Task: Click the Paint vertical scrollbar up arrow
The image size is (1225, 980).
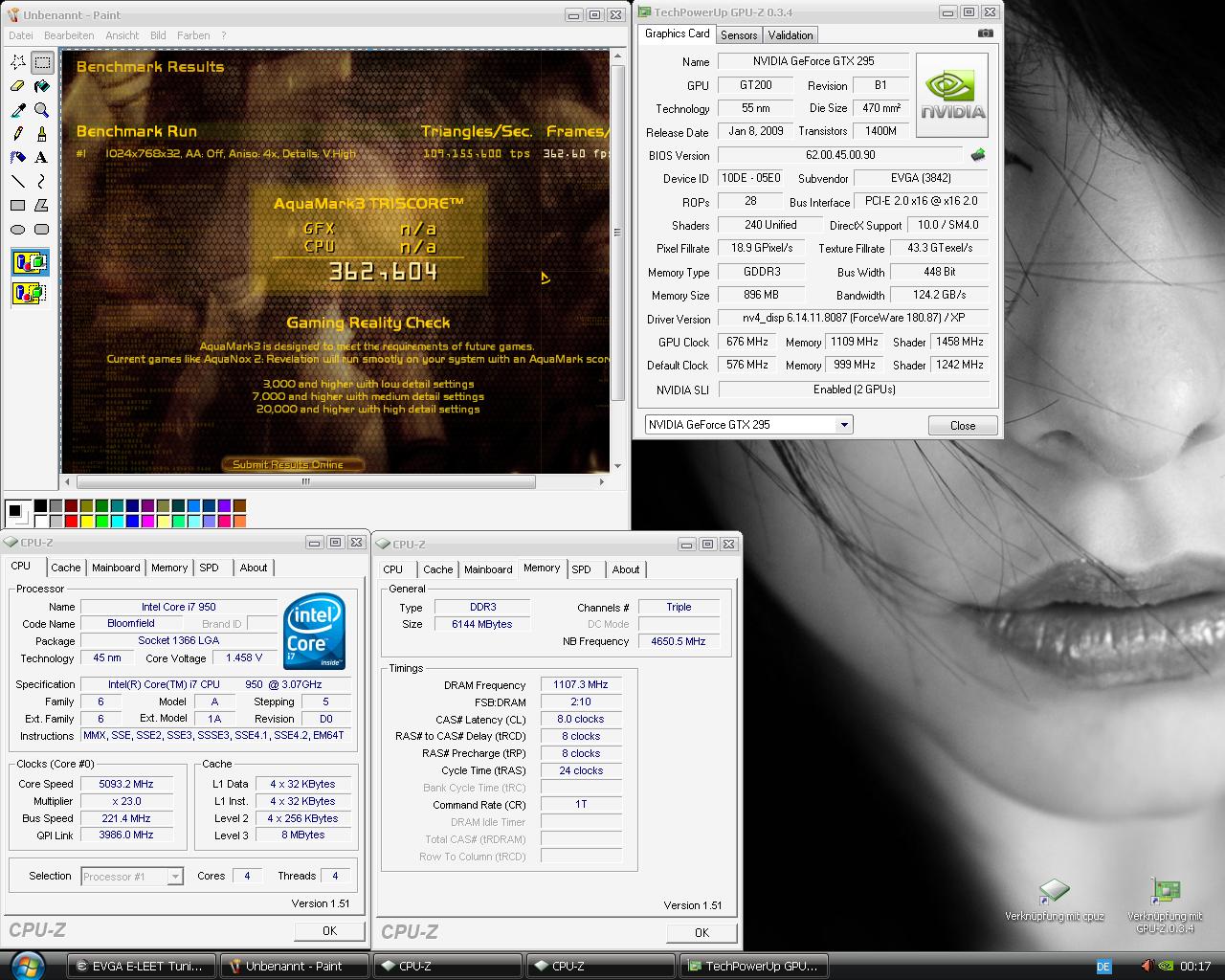Action: [x=618, y=58]
